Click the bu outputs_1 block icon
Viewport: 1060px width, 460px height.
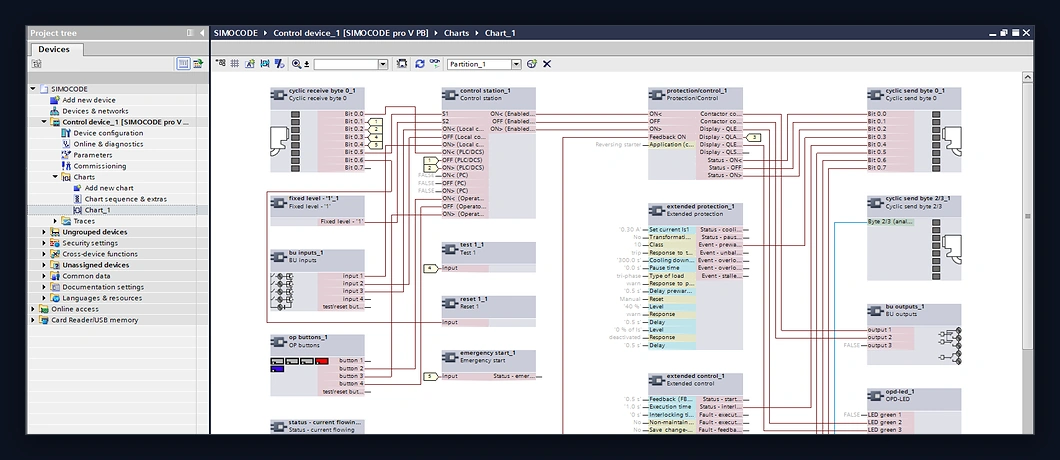click(876, 311)
